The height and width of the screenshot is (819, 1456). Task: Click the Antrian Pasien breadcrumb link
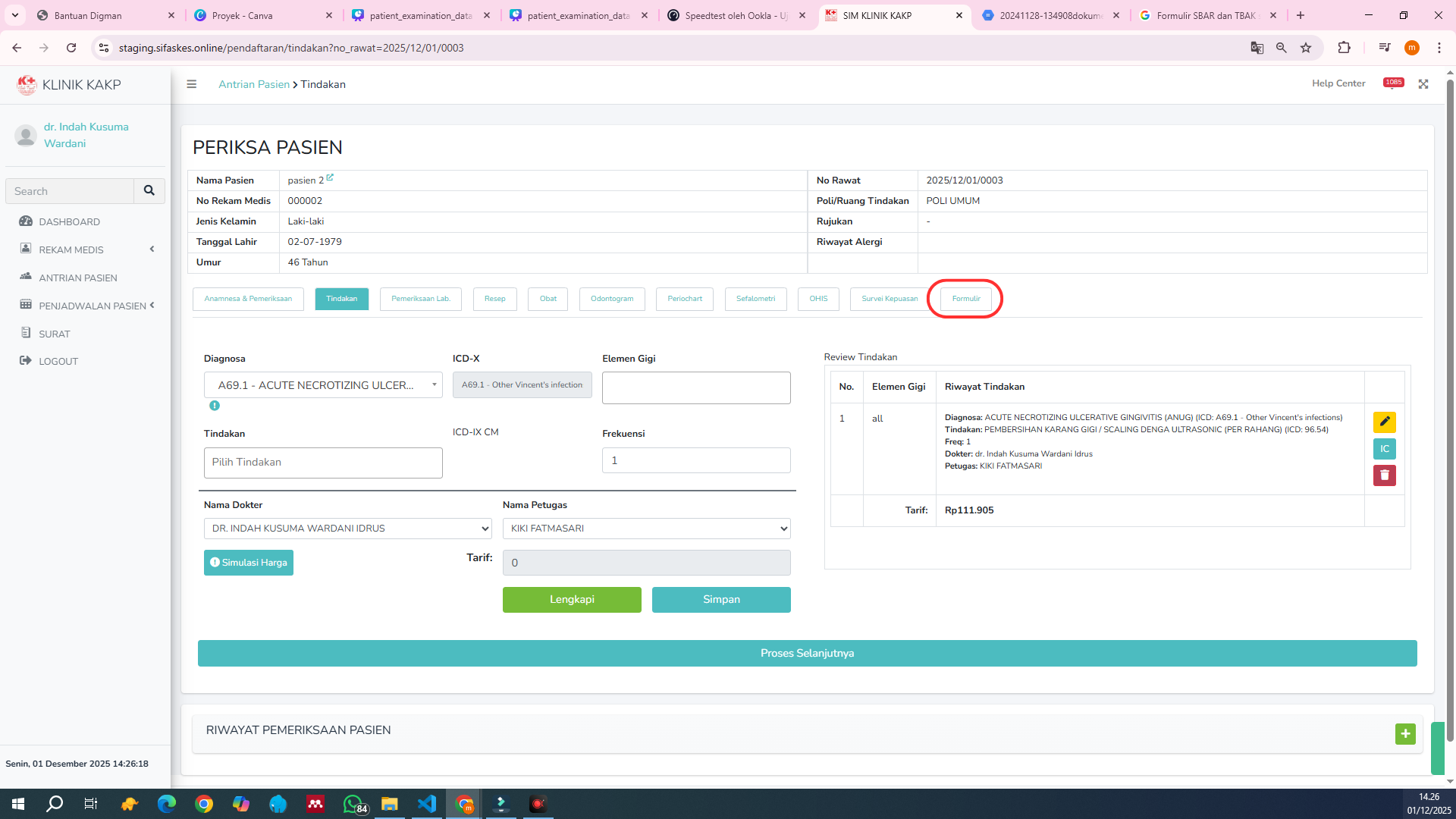point(254,84)
